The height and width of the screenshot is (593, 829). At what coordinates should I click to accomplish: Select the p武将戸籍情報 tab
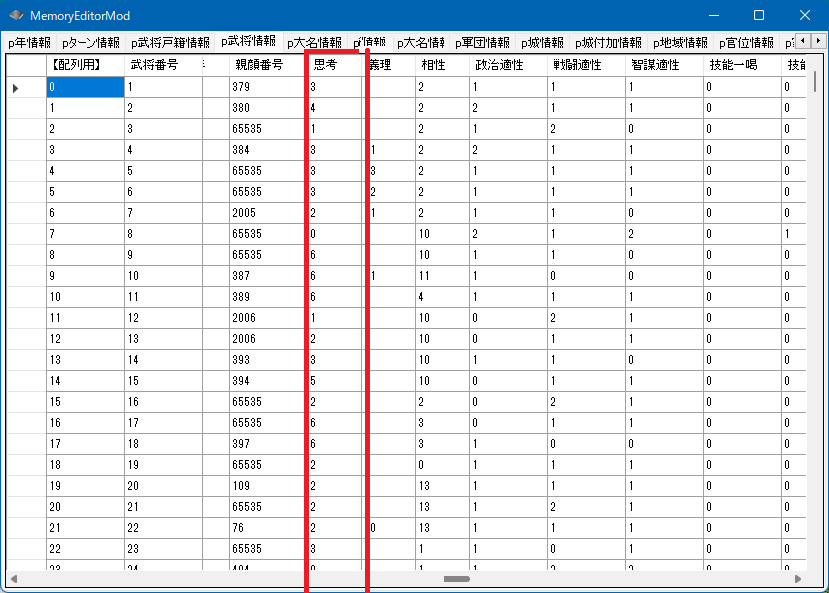tap(170, 43)
